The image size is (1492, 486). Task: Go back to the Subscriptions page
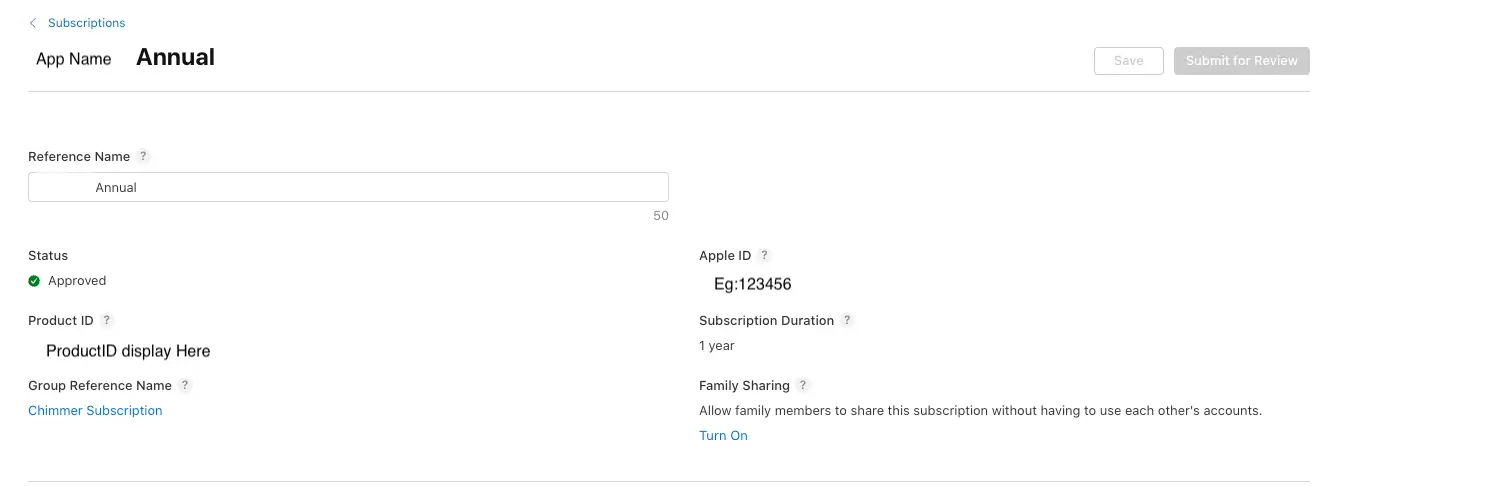86,23
